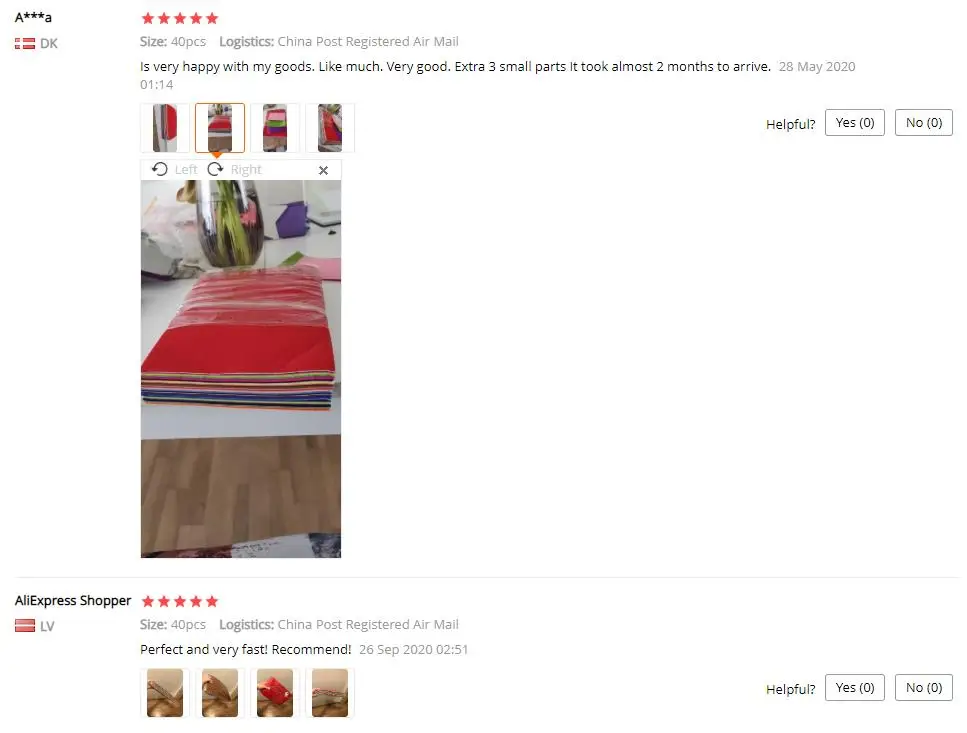Open third thumbnail in DK review
Image resolution: width=967 pixels, height=733 pixels.
pos(275,128)
